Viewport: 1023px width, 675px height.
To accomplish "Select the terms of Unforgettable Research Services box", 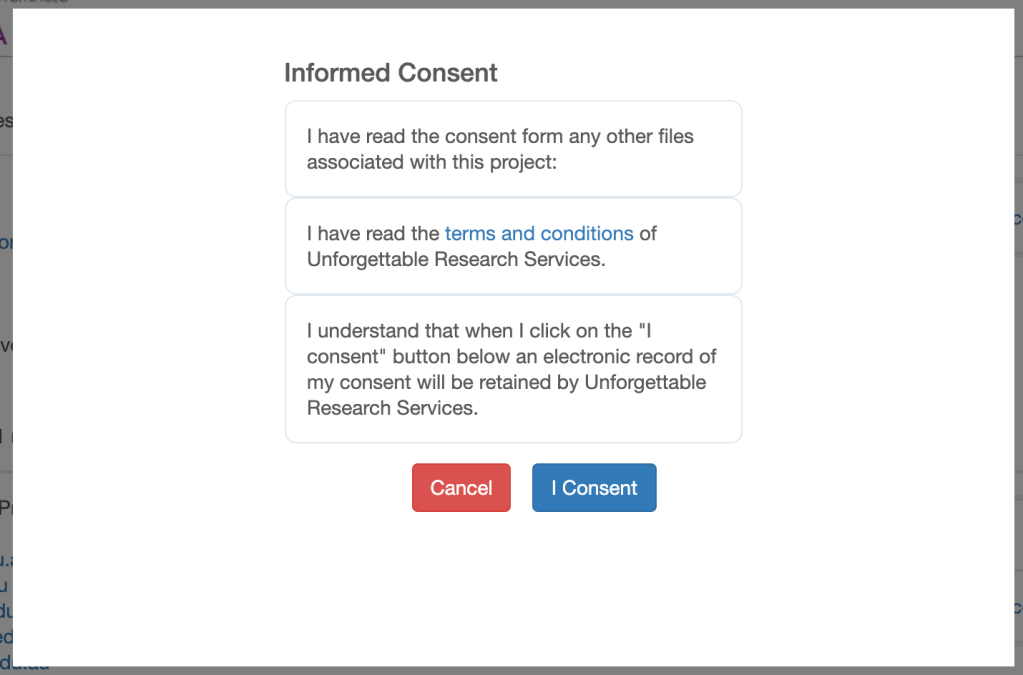I will 513,246.
